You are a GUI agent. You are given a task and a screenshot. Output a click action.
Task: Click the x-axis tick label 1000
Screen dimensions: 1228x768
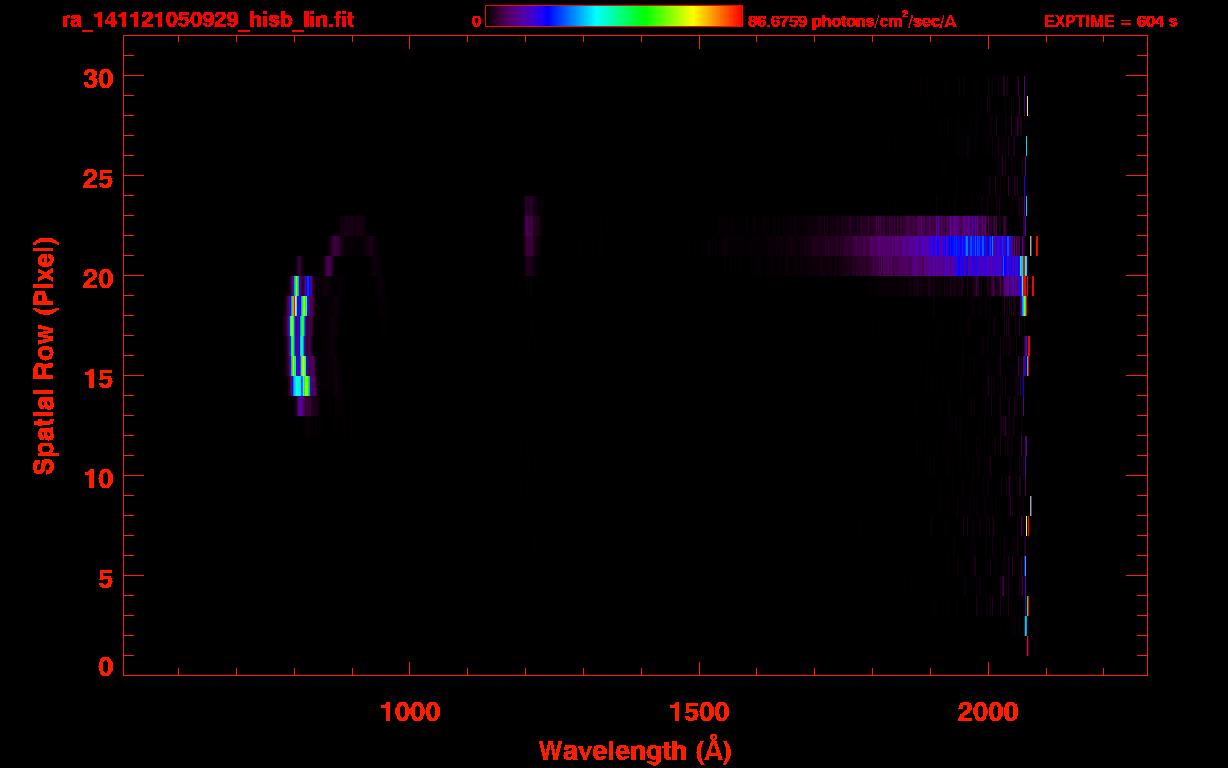pyautogui.click(x=409, y=712)
